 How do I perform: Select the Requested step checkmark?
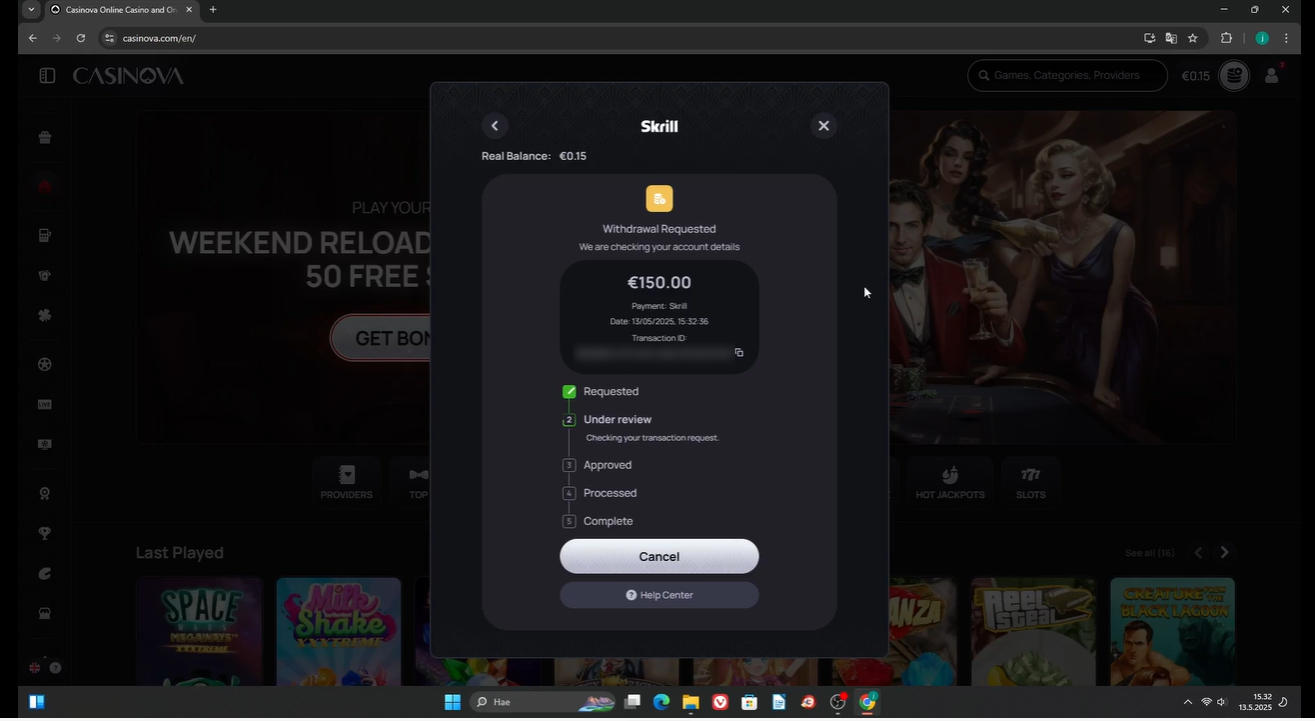[x=569, y=392]
